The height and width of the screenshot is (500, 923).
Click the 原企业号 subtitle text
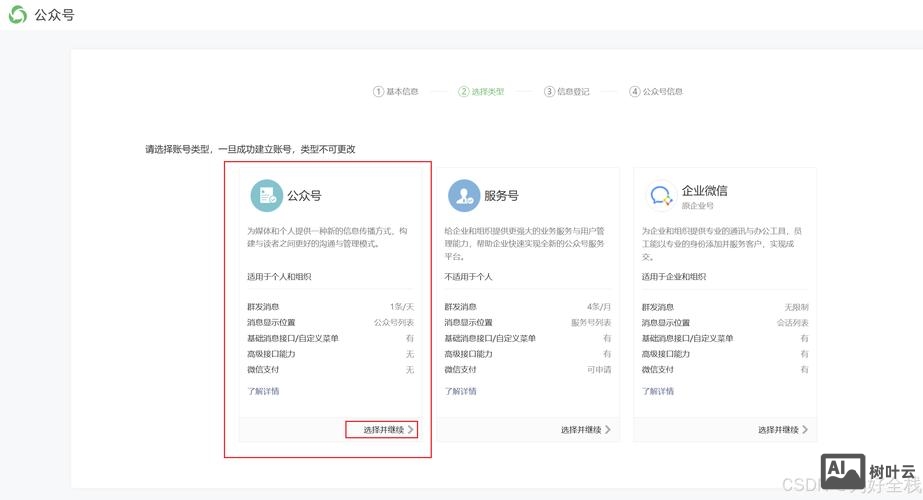(698, 206)
